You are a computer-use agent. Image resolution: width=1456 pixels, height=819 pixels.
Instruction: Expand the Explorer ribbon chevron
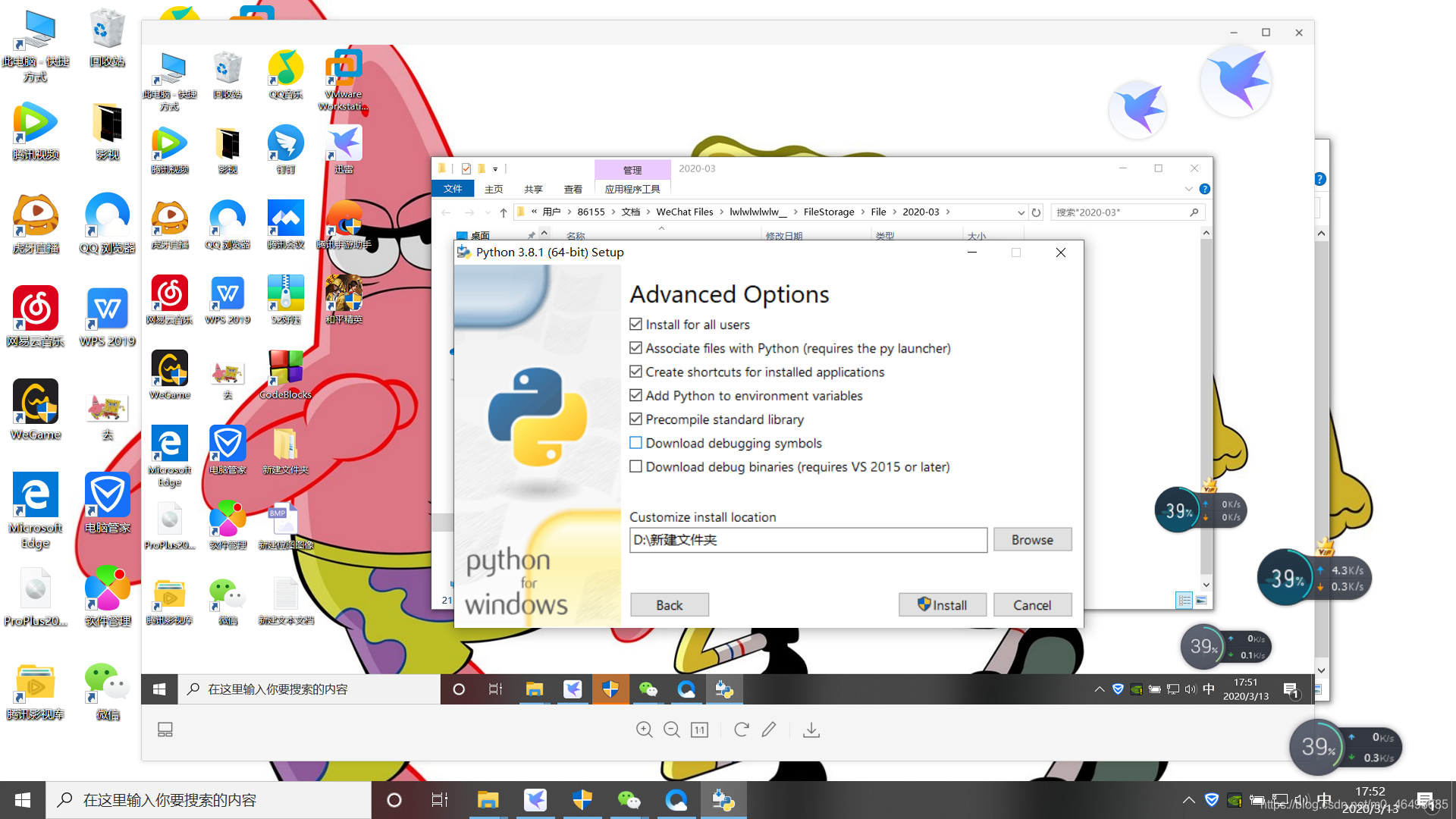pos(1188,189)
